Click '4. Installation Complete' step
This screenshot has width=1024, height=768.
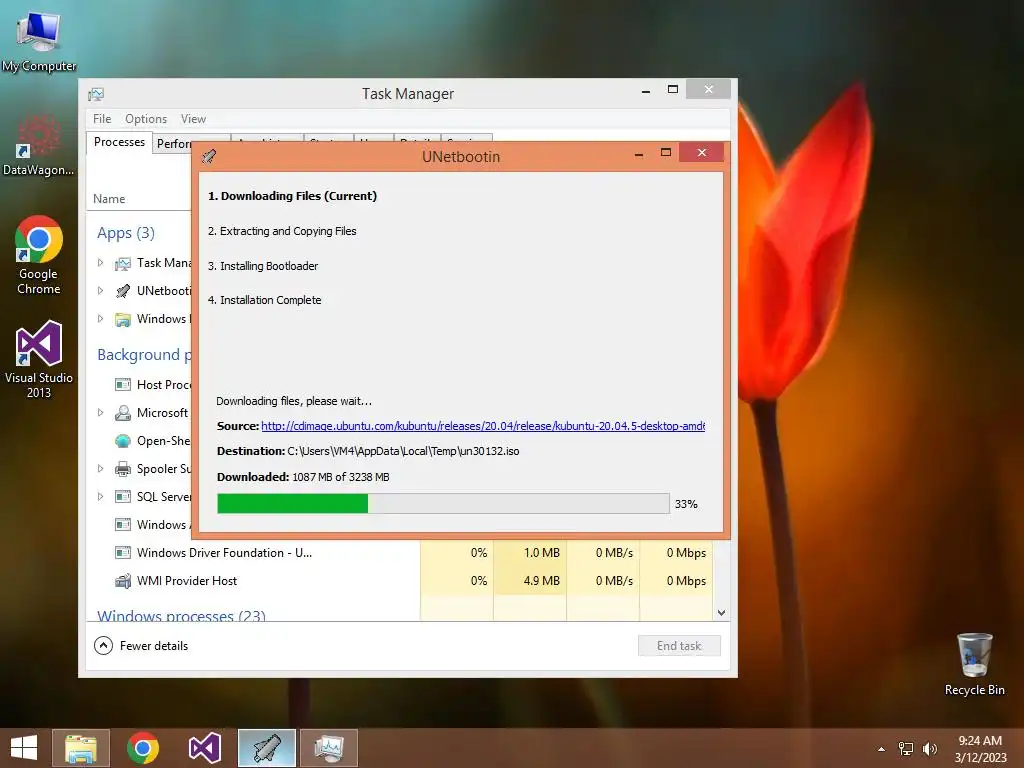click(264, 300)
